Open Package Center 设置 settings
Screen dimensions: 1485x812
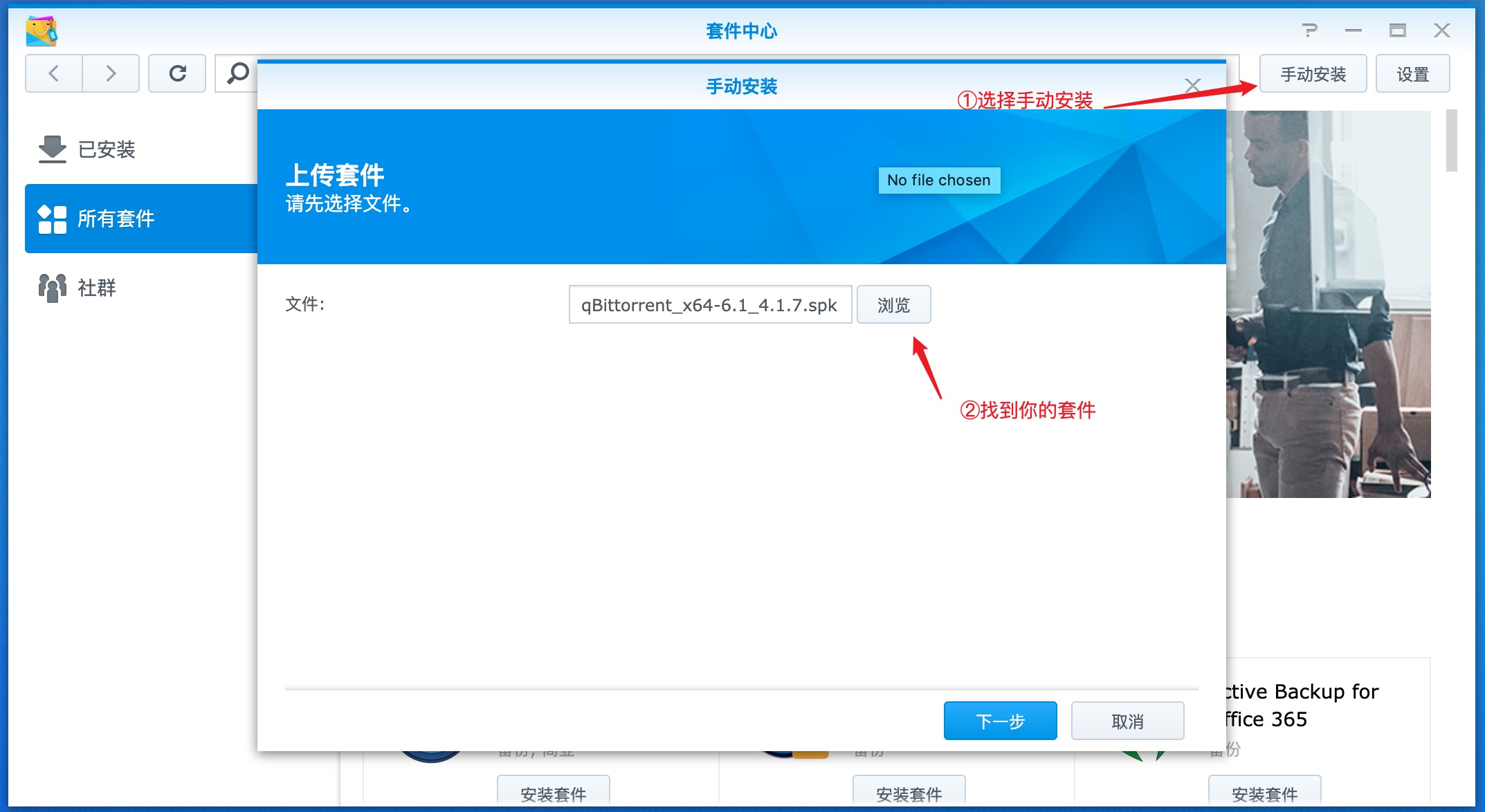click(x=1412, y=73)
